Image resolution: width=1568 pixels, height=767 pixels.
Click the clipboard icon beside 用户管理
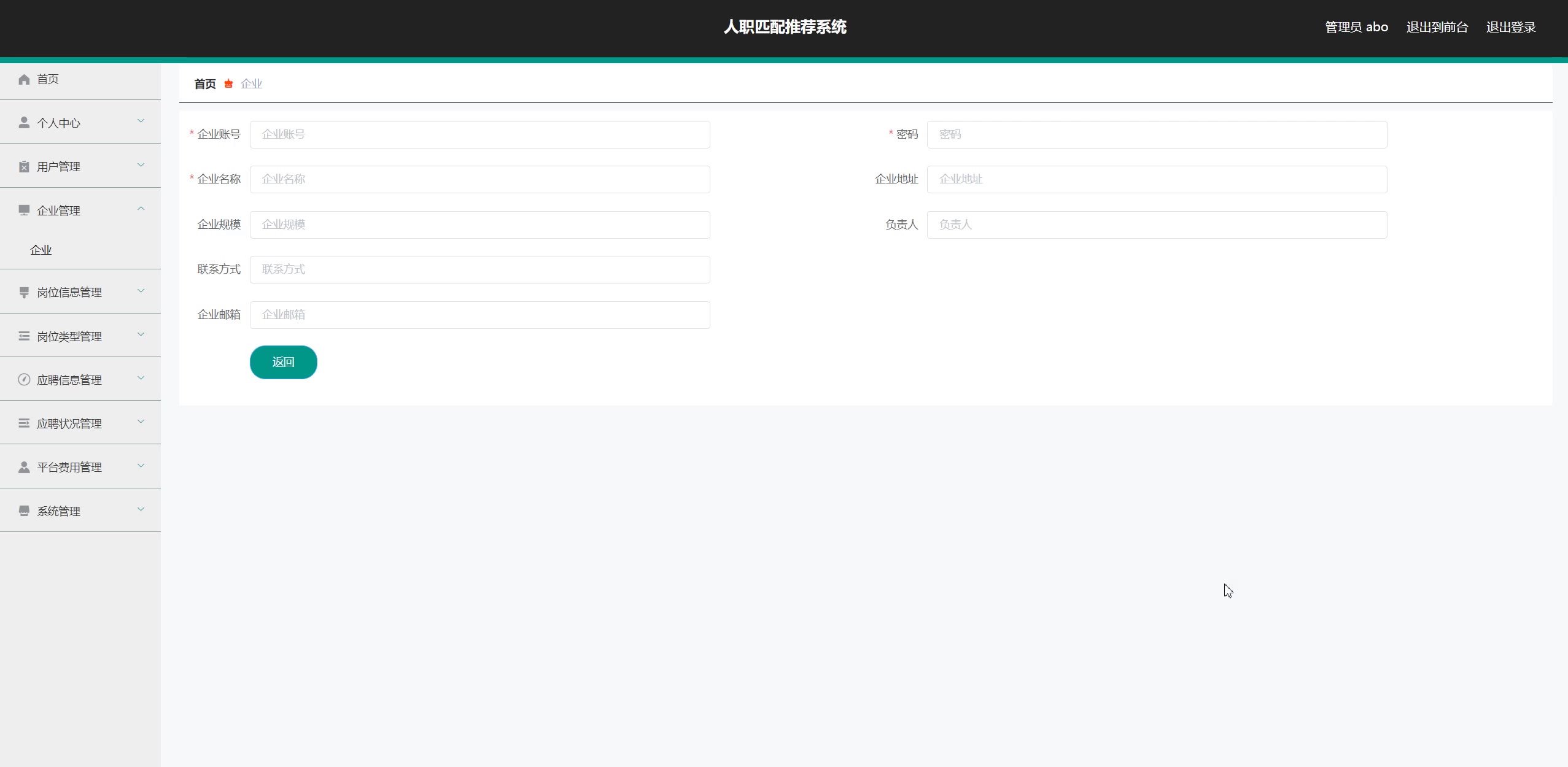click(24, 166)
